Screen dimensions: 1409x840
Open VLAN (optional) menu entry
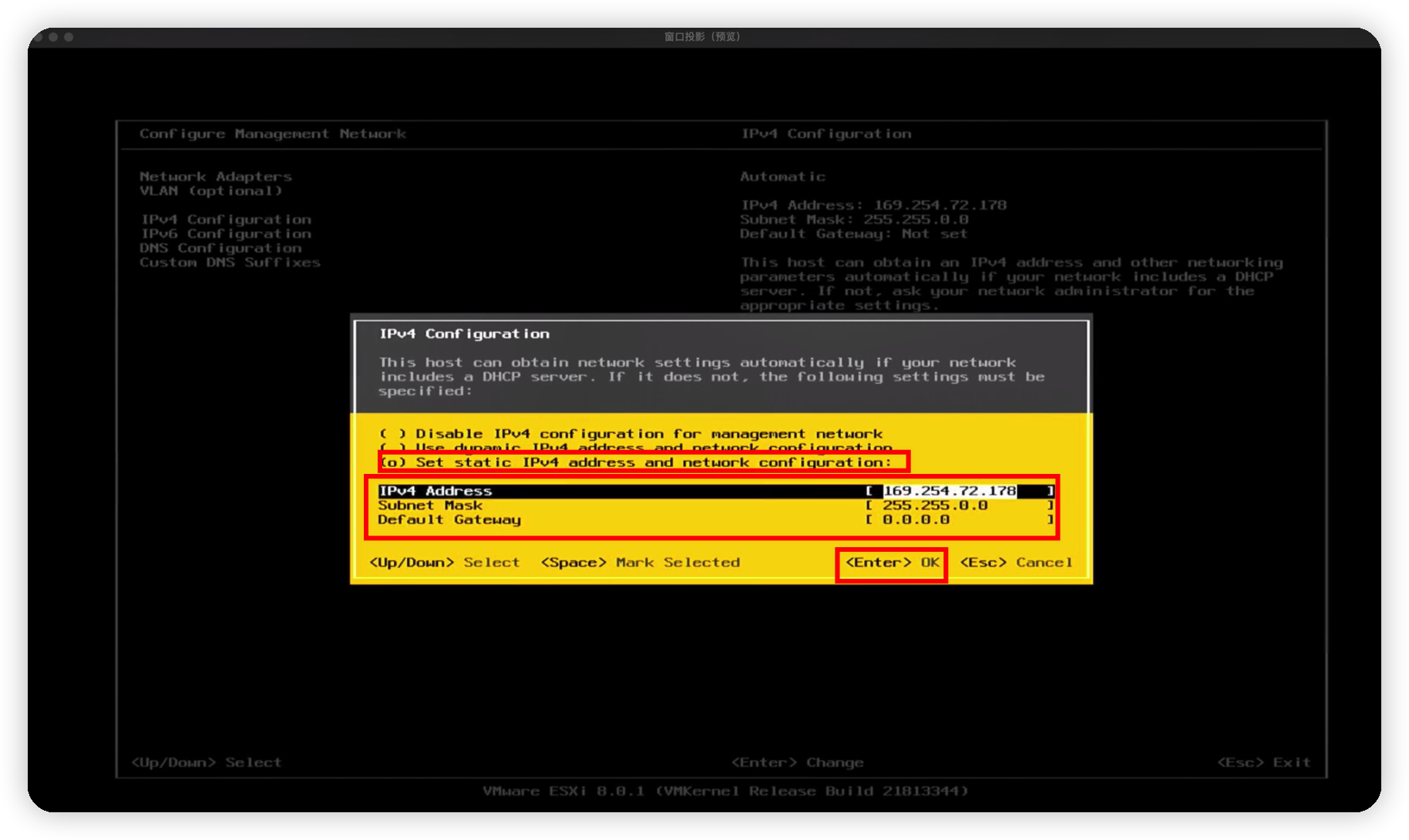click(211, 191)
